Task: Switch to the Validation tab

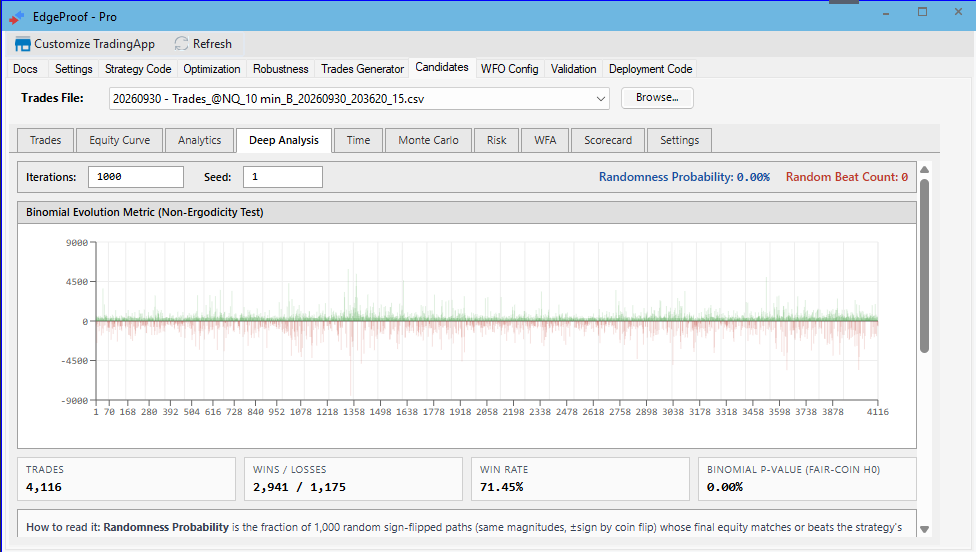Action: point(573,69)
